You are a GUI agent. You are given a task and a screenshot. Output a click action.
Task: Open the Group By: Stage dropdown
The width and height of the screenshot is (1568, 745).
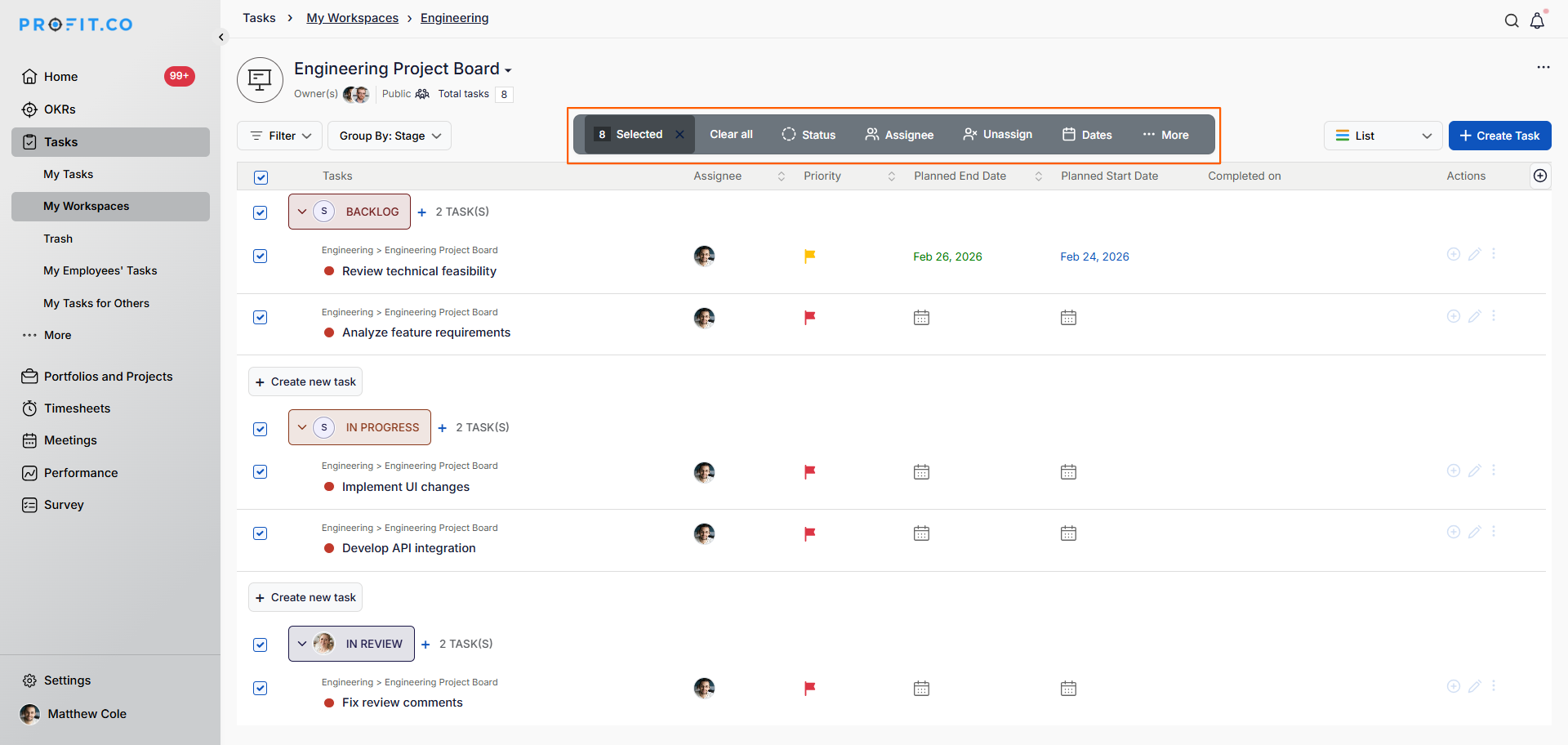point(390,136)
